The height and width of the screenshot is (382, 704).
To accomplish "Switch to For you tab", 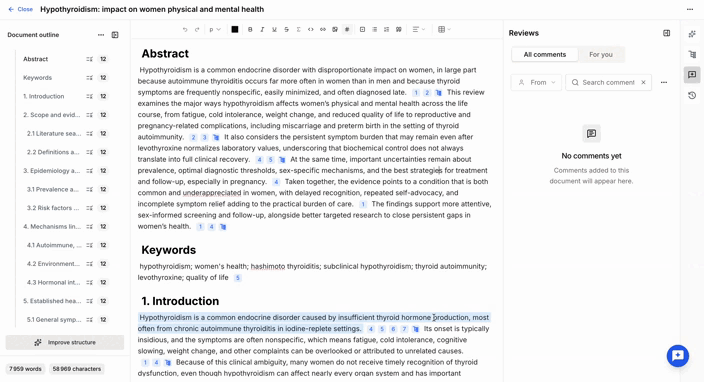I will [x=601, y=55].
